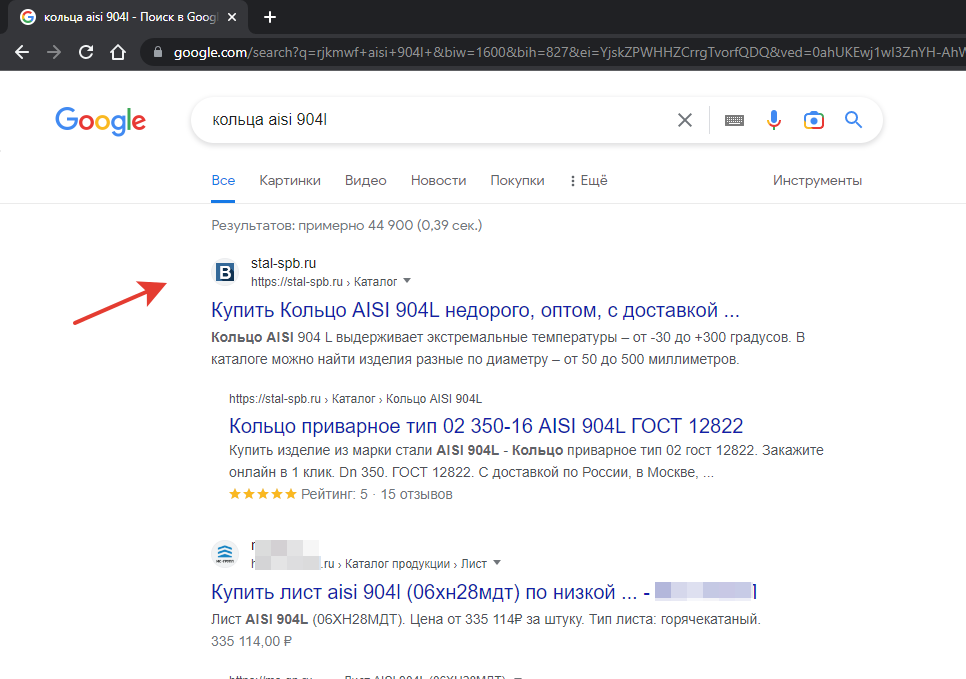Expand options arrow next to stal-spb.ru Каталог
The width and height of the screenshot is (966, 679).
click(x=407, y=281)
